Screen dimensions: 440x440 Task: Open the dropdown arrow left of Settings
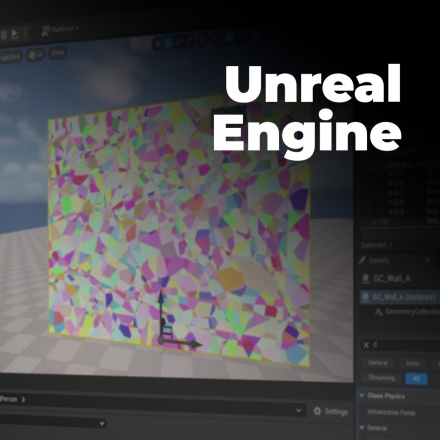click(x=299, y=411)
